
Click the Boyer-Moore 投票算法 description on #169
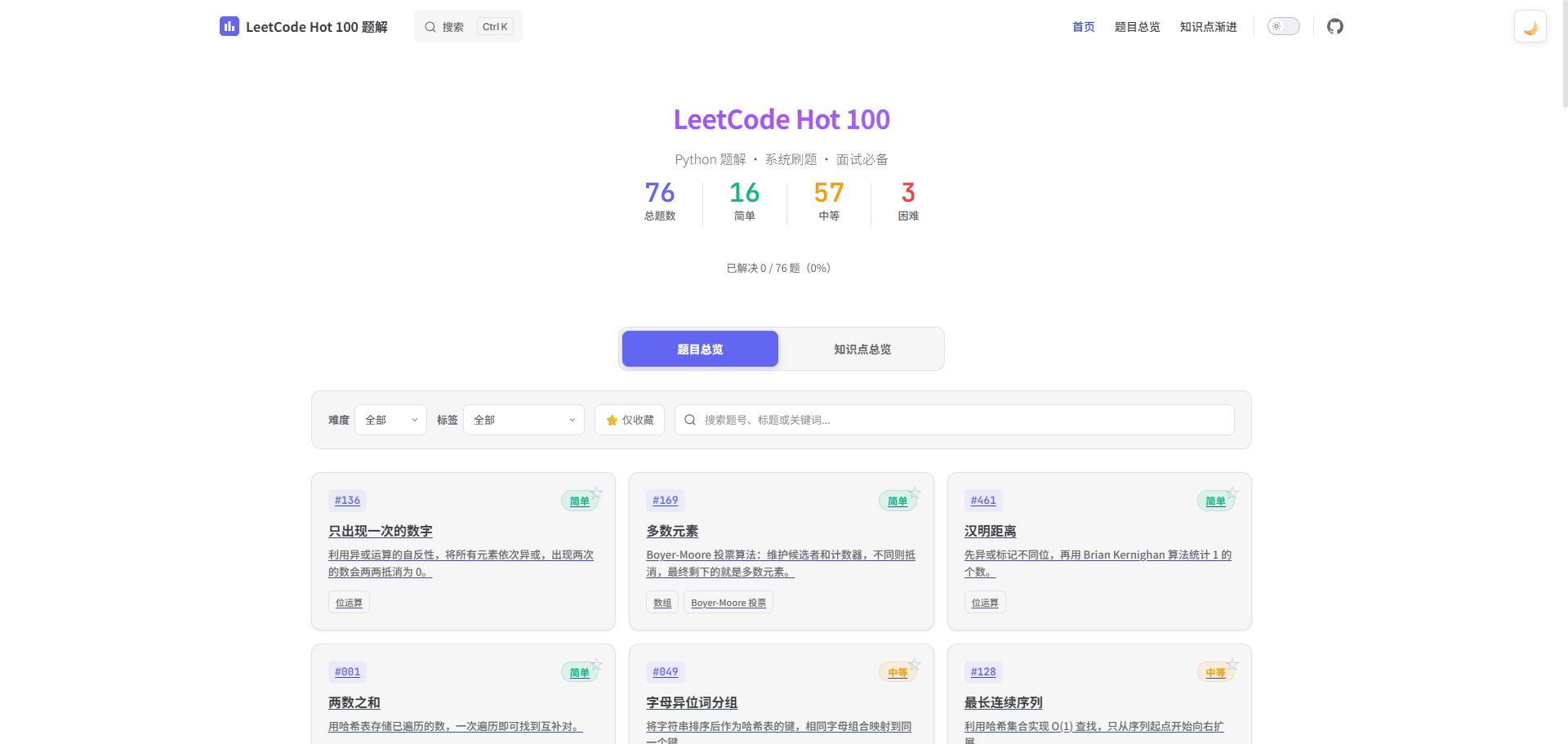[x=781, y=564]
